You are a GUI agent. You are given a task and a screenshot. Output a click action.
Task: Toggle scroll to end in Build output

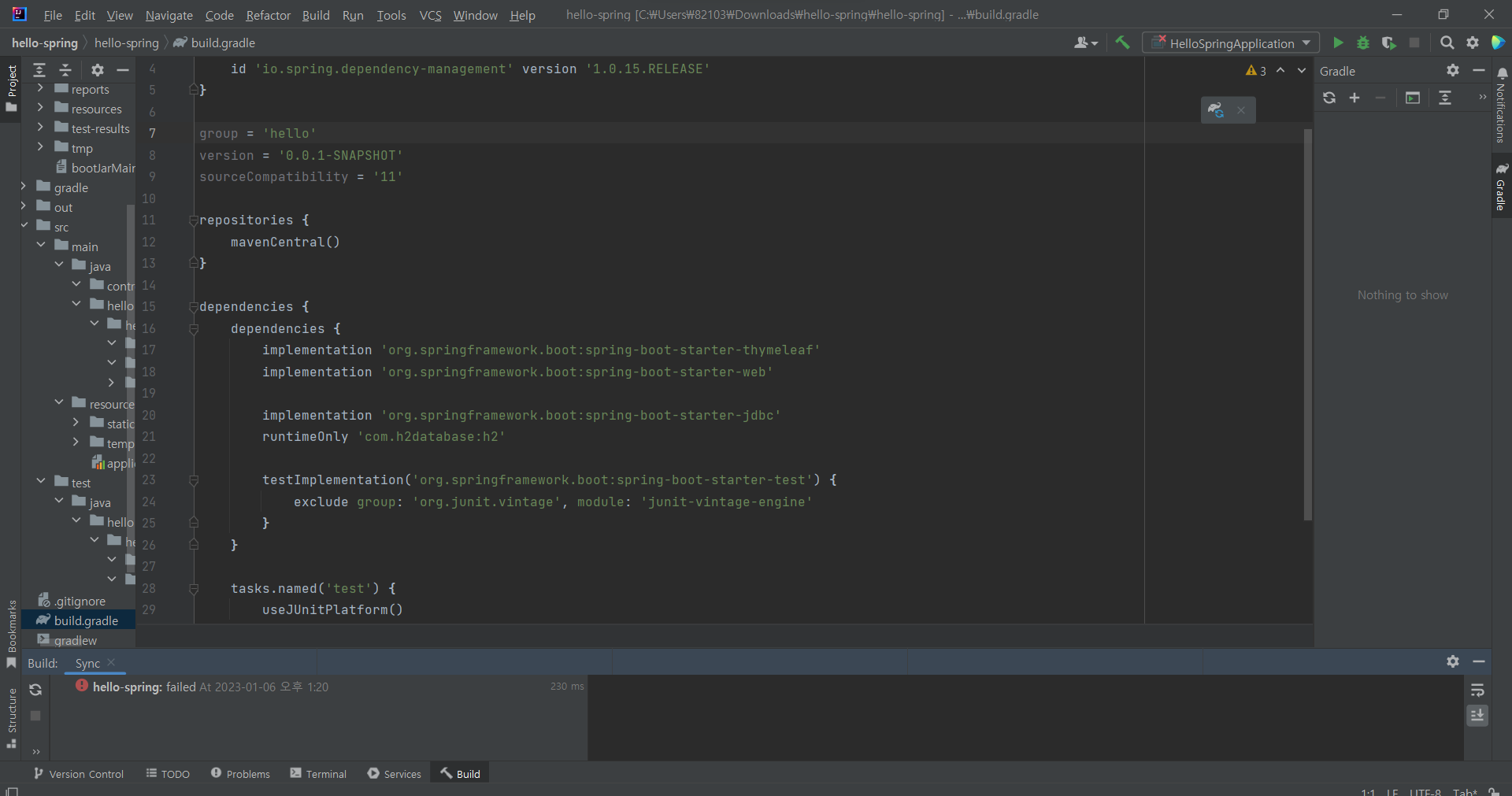[1477, 715]
